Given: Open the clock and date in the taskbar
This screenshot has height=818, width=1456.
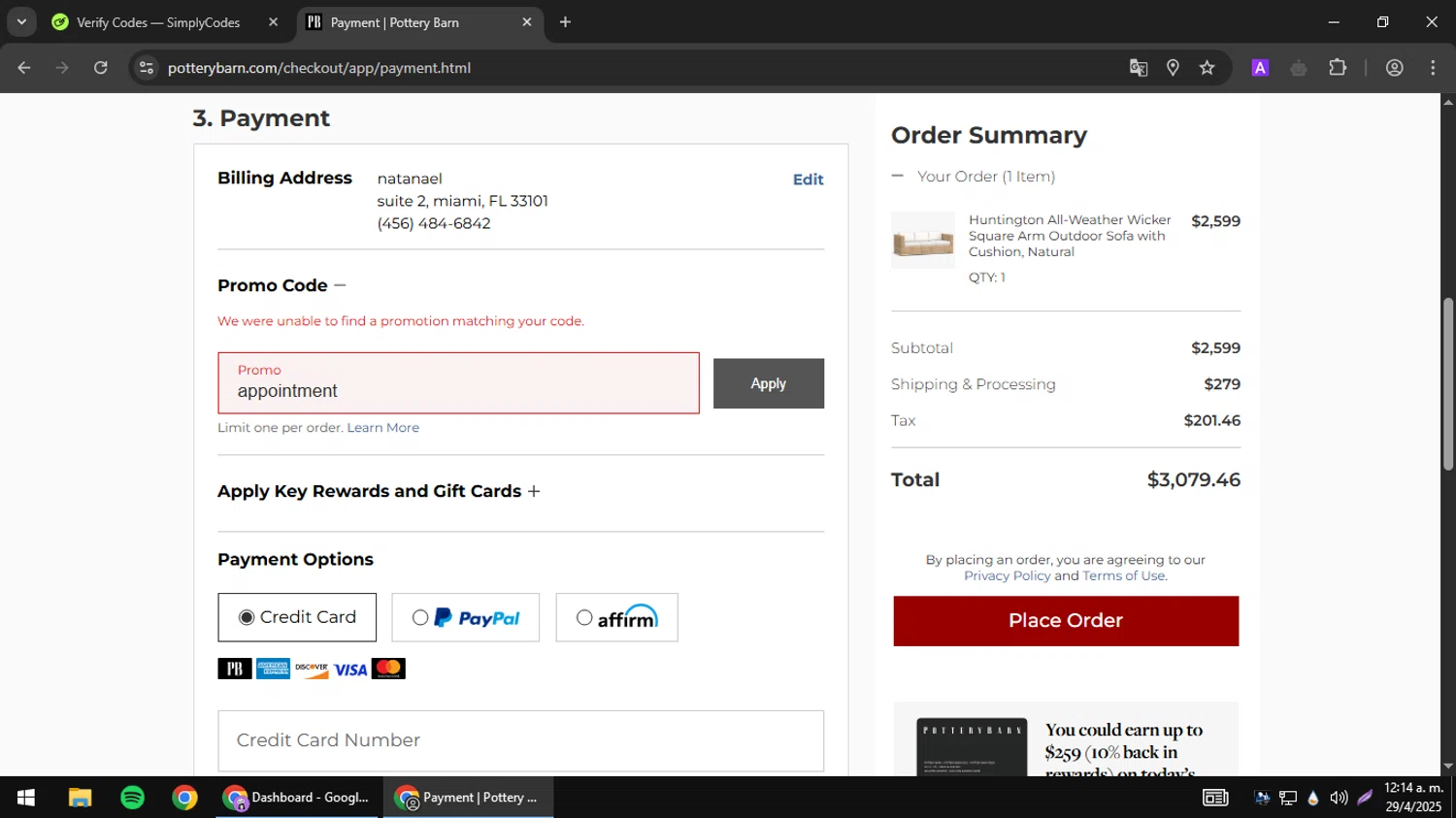Looking at the screenshot, I should pos(1413,798).
